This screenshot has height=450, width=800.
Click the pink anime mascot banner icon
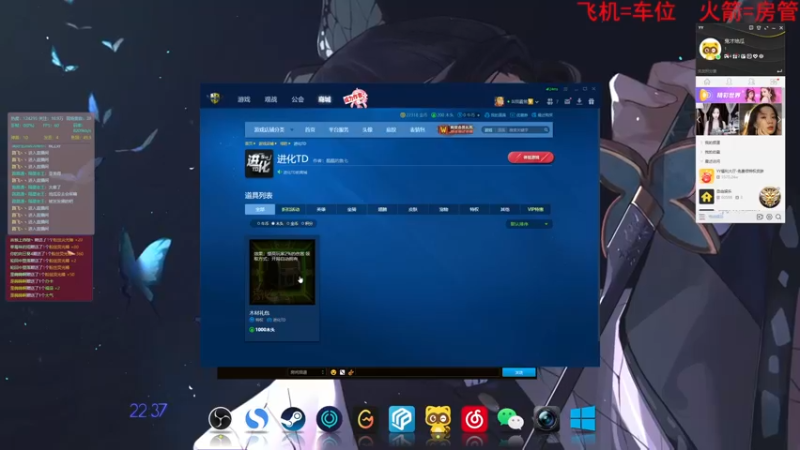click(x=355, y=98)
